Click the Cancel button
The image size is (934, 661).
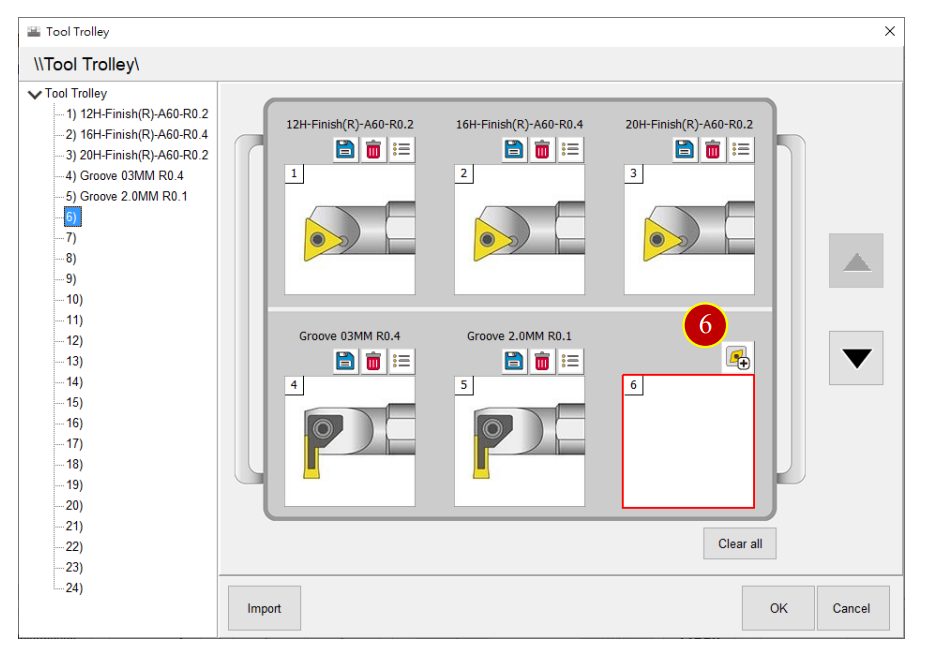click(852, 608)
